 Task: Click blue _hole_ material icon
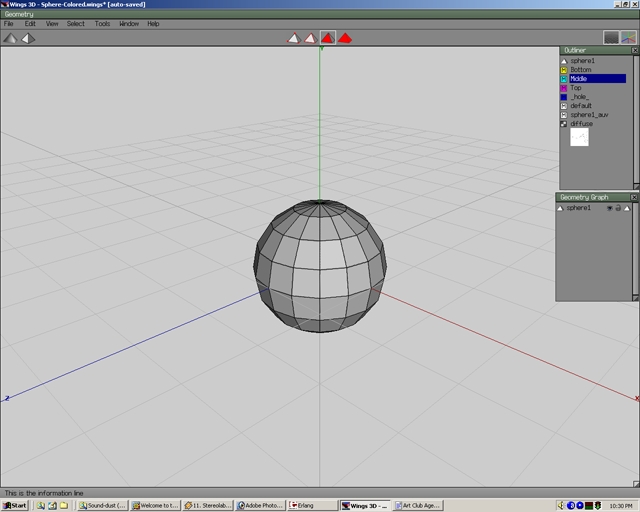coord(564,97)
